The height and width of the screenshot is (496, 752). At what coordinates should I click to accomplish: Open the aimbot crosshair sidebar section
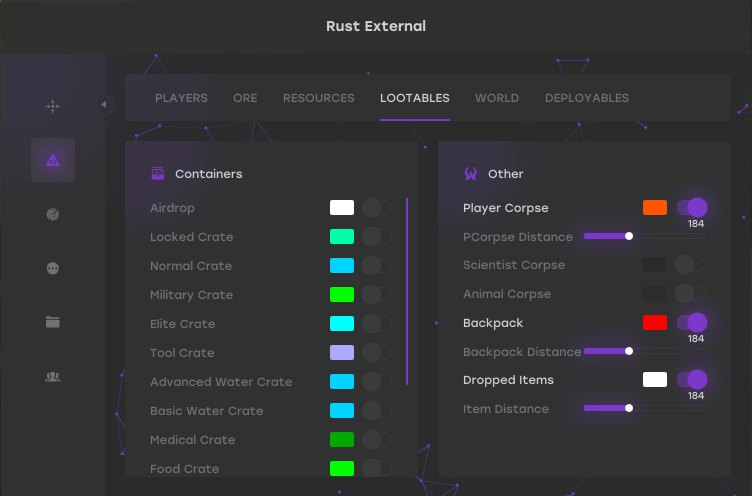(53, 106)
